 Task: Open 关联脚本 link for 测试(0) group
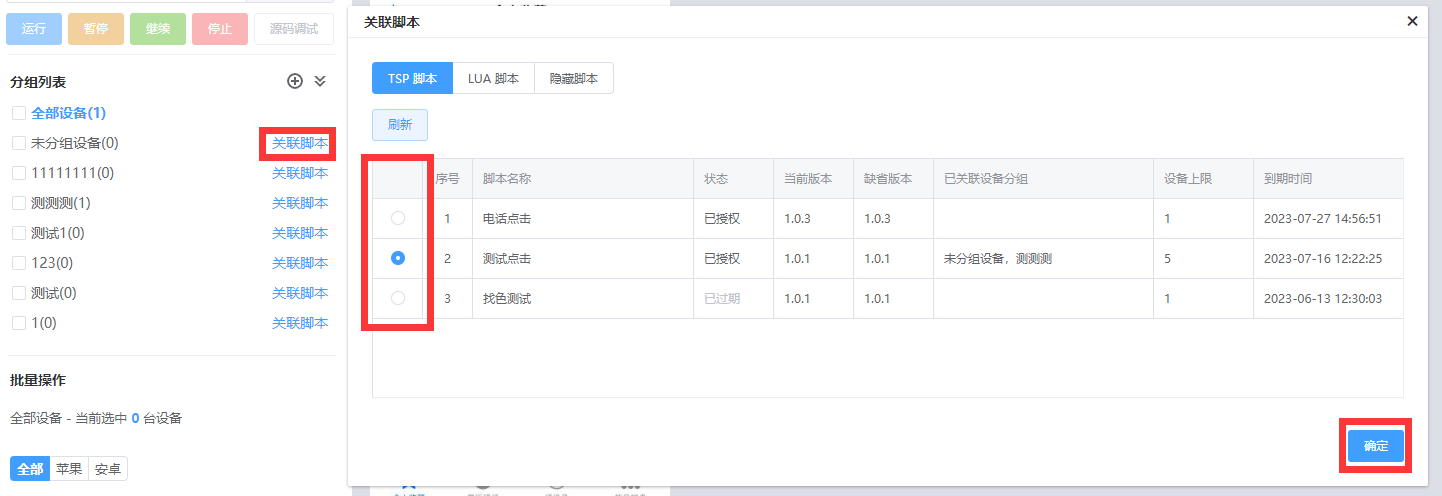(x=300, y=293)
